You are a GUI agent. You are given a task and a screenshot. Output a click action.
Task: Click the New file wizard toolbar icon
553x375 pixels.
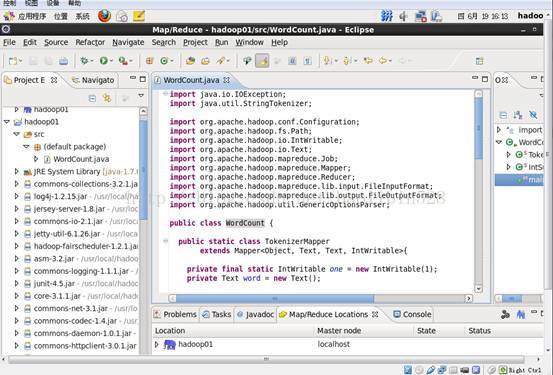pos(13,61)
